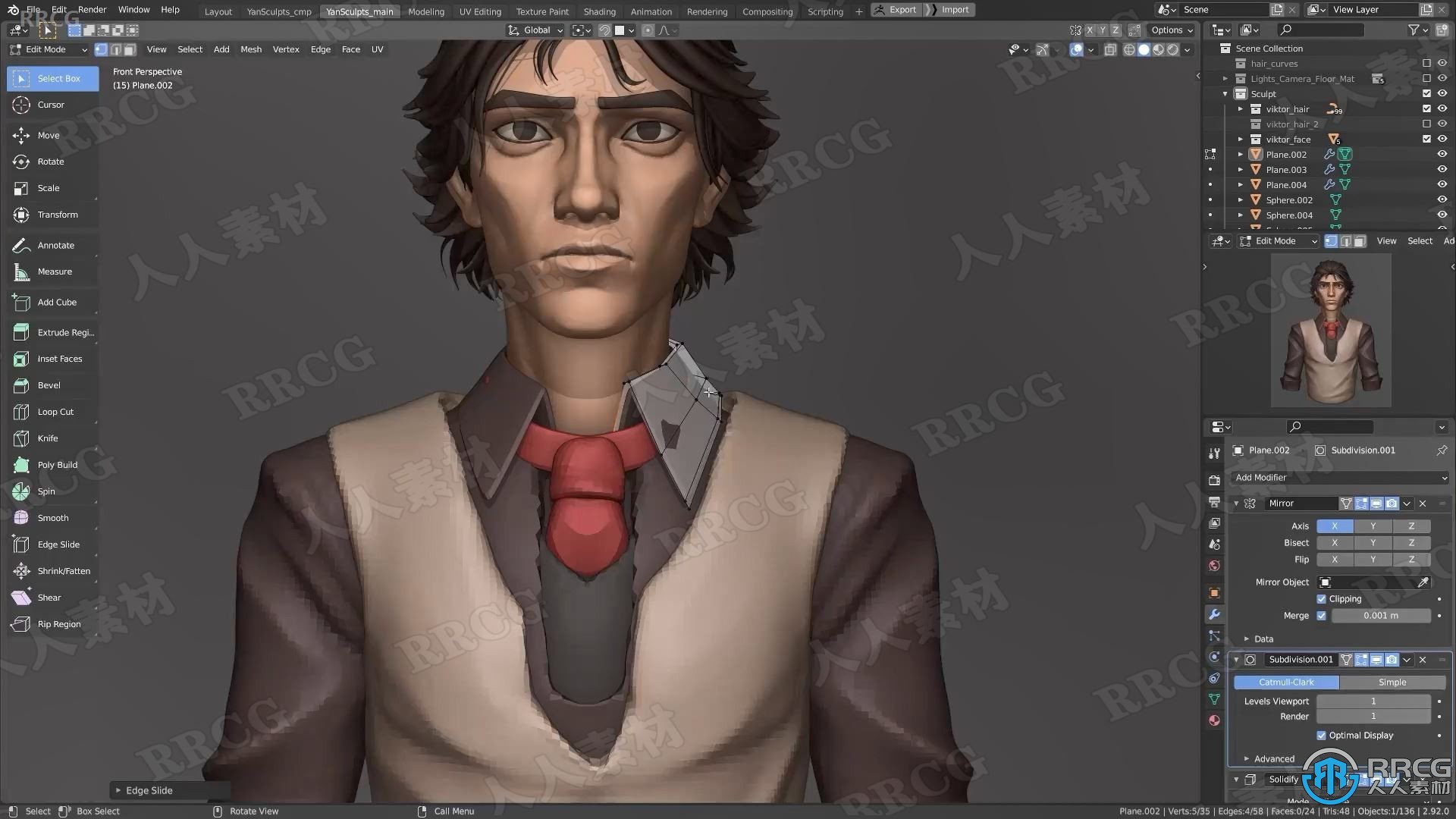The width and height of the screenshot is (1456, 819).
Task: Choose the Extrude Region tool
Action: pos(52,332)
